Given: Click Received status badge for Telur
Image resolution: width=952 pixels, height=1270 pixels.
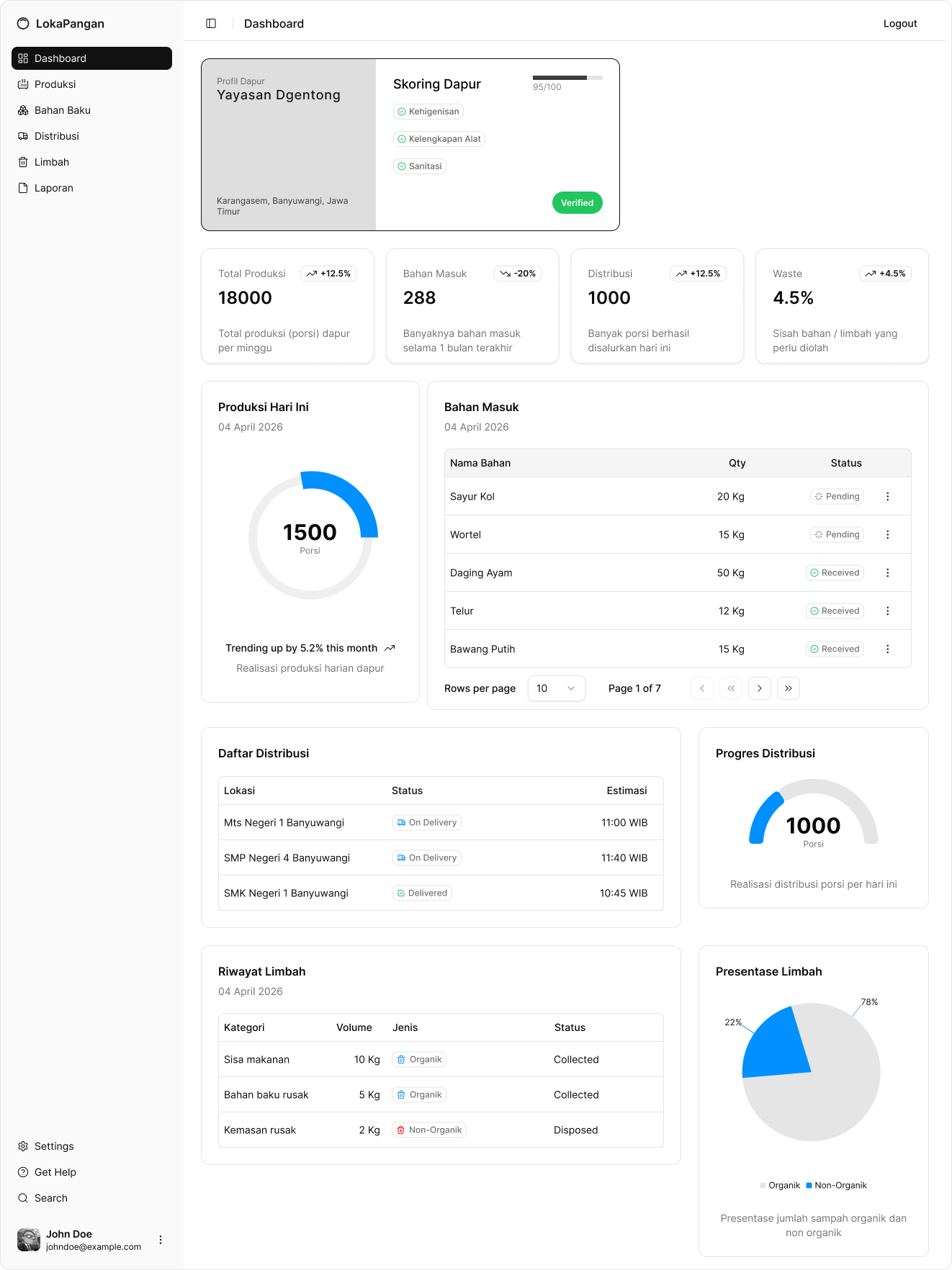Looking at the screenshot, I should pyautogui.click(x=835, y=611).
